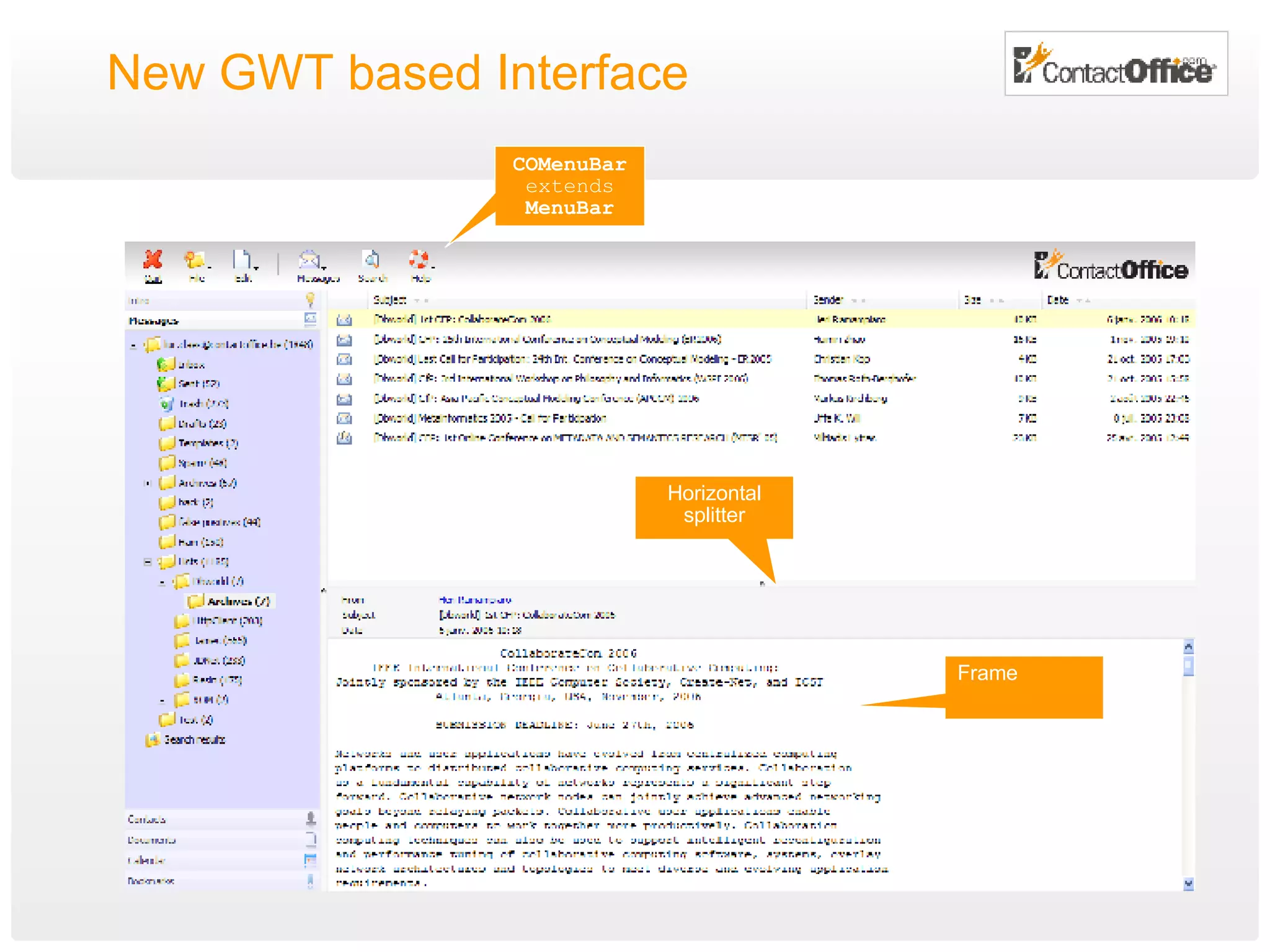This screenshot has width=1270, height=952.
Task: Open the Contacts panel
Action: [x=222, y=819]
